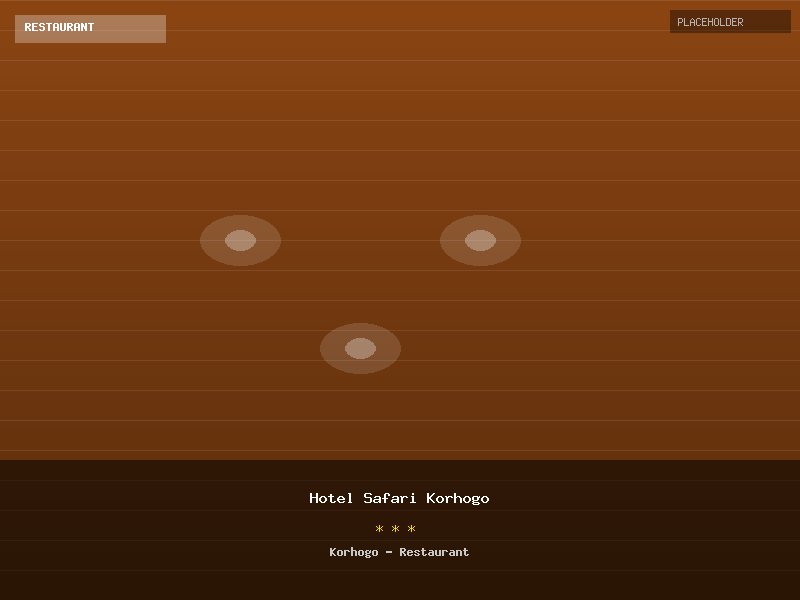Click the middle yellow rating star
Image resolution: width=800 pixels, height=600 pixels.
click(396, 529)
